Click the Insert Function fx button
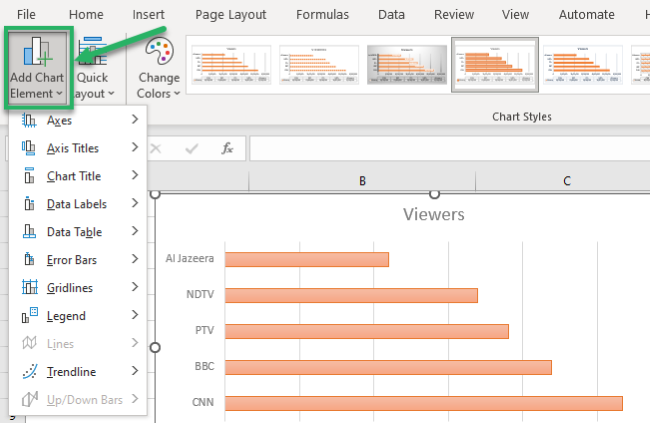 pos(227,148)
